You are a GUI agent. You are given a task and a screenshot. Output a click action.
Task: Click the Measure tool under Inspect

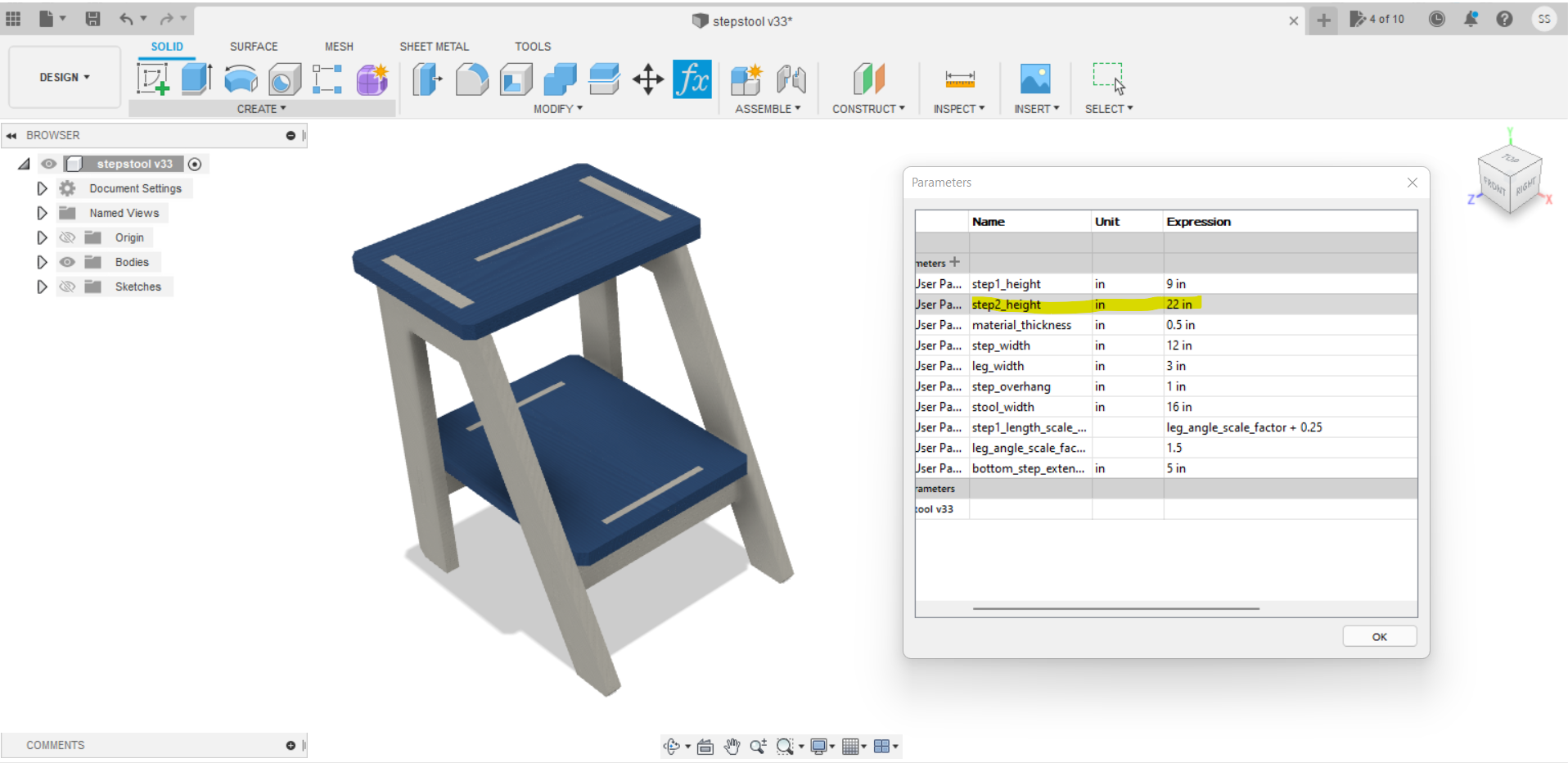(x=958, y=79)
